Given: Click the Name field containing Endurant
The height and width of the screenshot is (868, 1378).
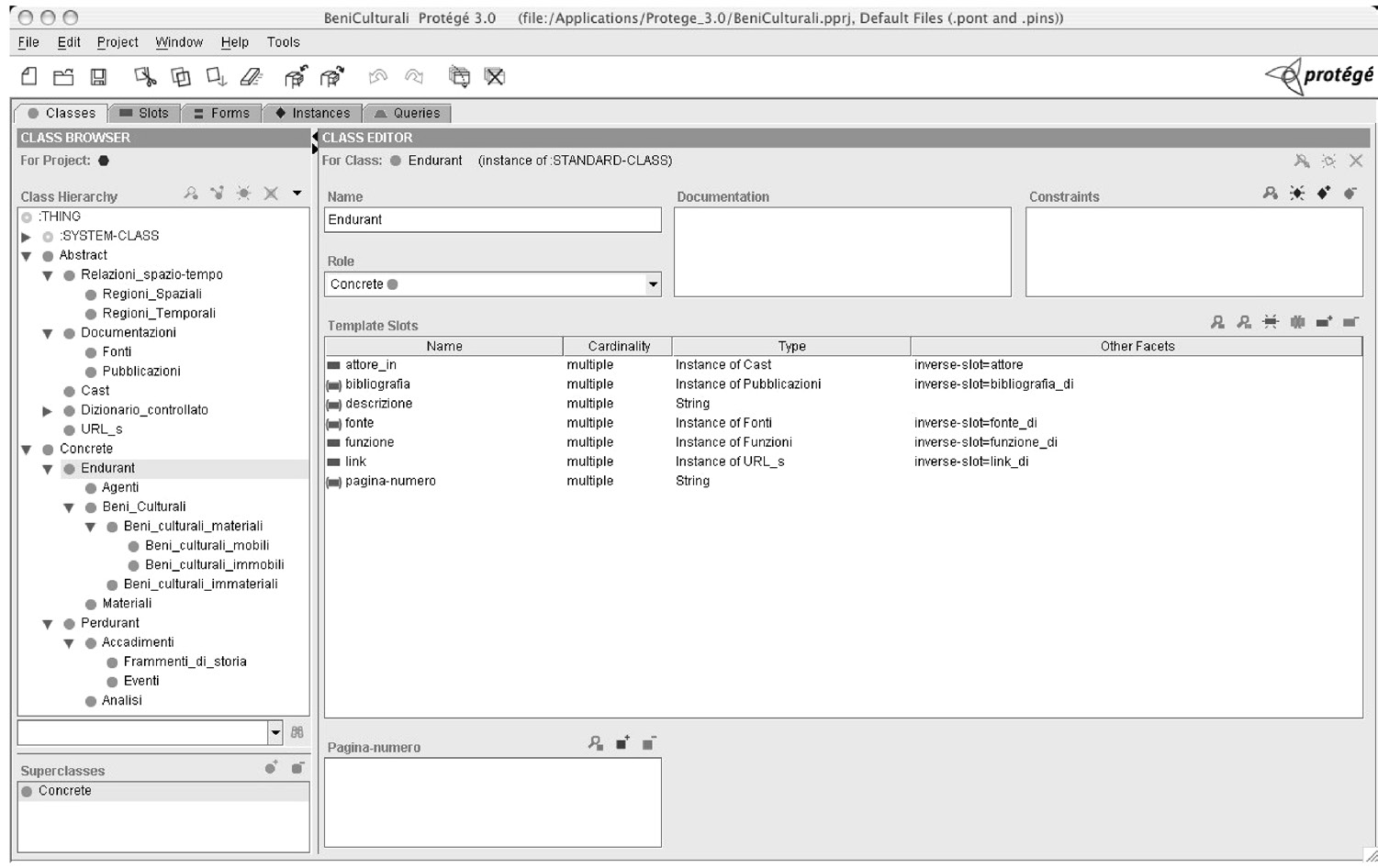Looking at the screenshot, I should [x=492, y=219].
